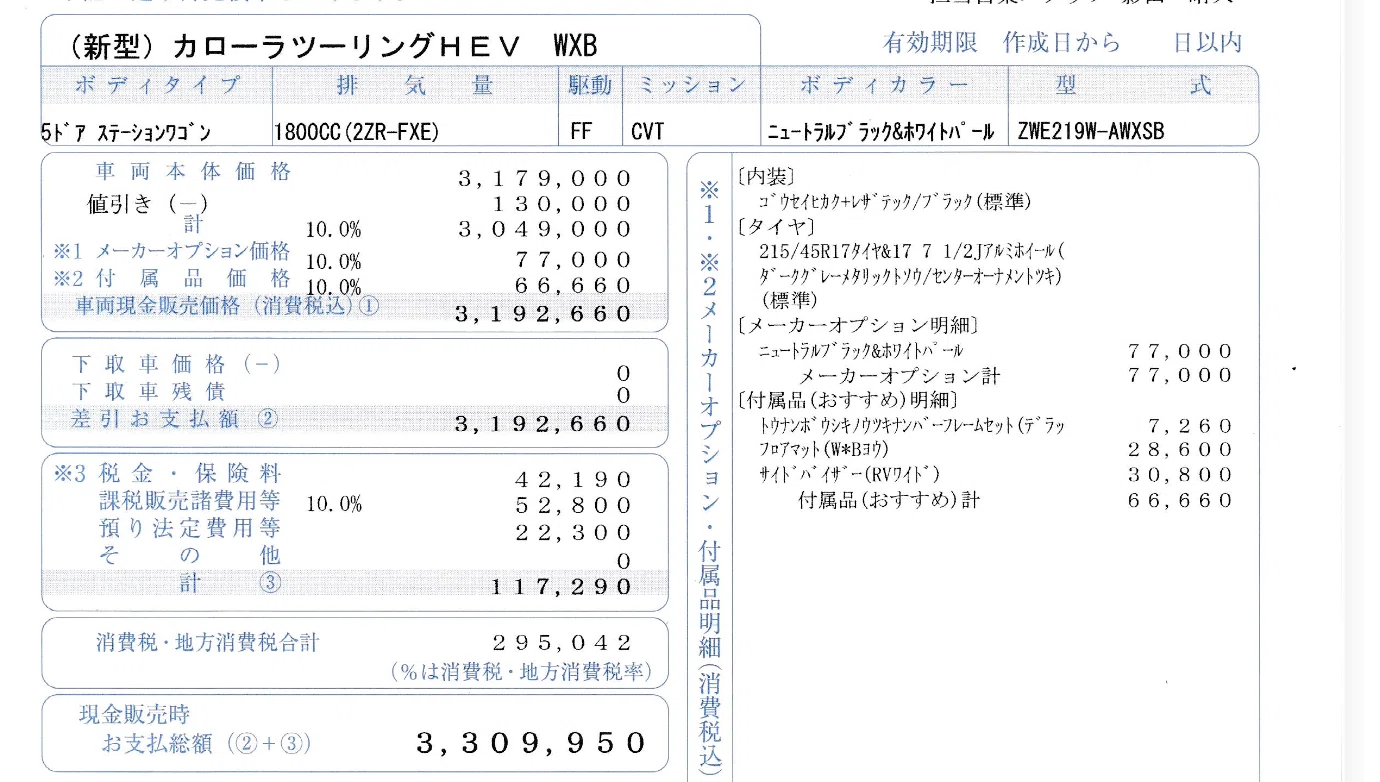The image size is (1380, 782).
Task: Click the 預り法定費用等 label
Action: (x=189, y=527)
